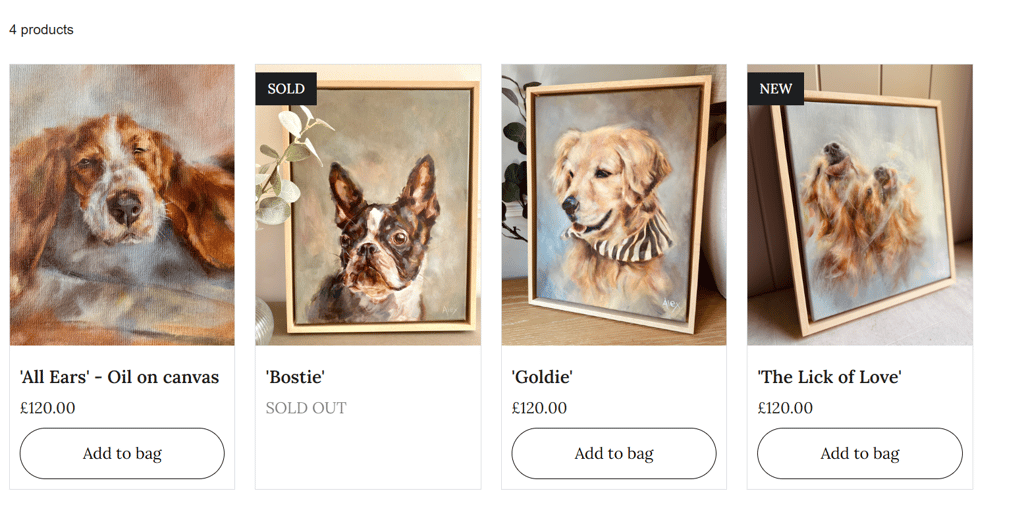The height and width of the screenshot is (516, 1024).
Task: View the 'Goldie' golden retriever painting image
Action: point(614,204)
